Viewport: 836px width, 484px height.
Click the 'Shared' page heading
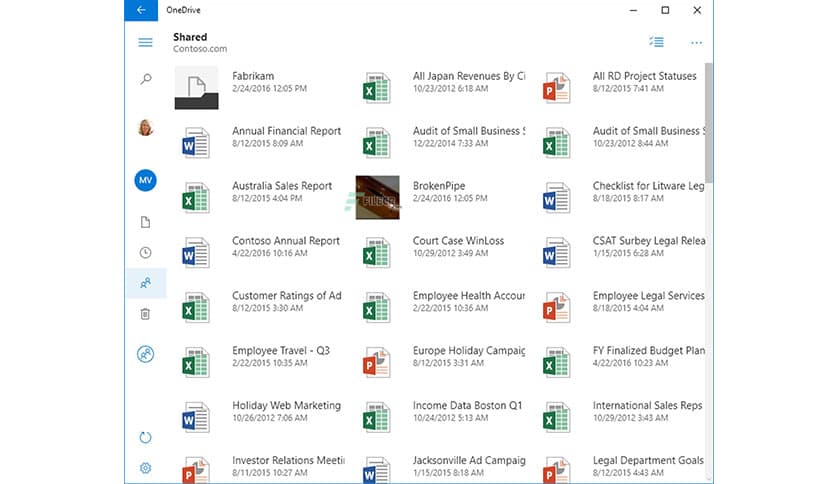pyautogui.click(x=190, y=37)
